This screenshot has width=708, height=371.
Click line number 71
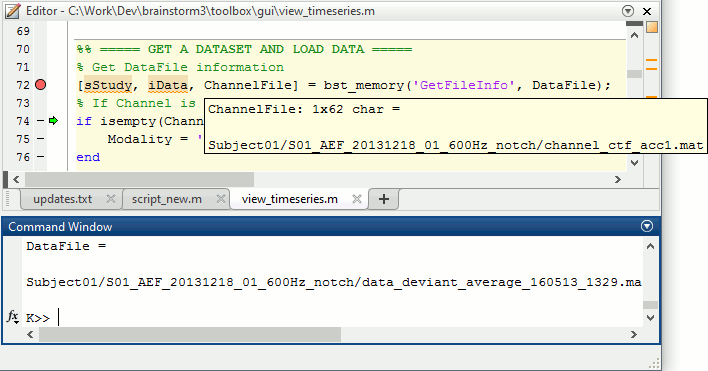tap(23, 67)
